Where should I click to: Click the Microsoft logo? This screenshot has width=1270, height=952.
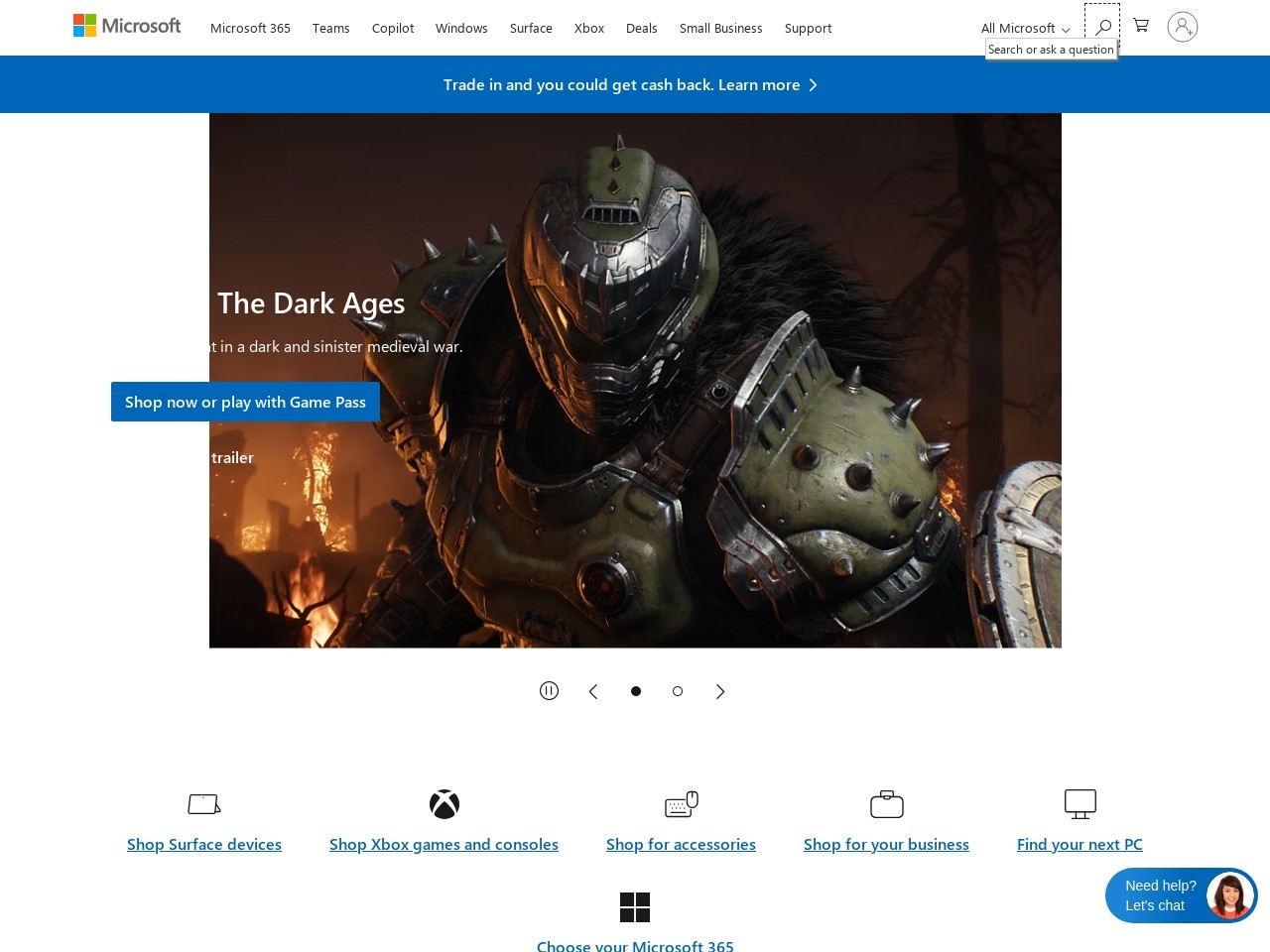[x=127, y=26]
